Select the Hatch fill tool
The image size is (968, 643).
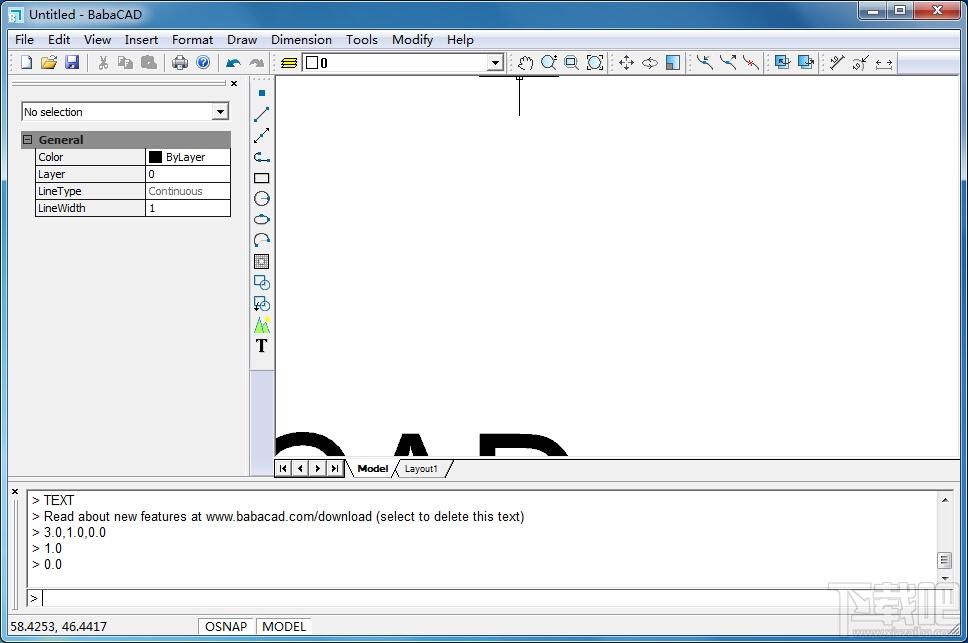(x=262, y=261)
